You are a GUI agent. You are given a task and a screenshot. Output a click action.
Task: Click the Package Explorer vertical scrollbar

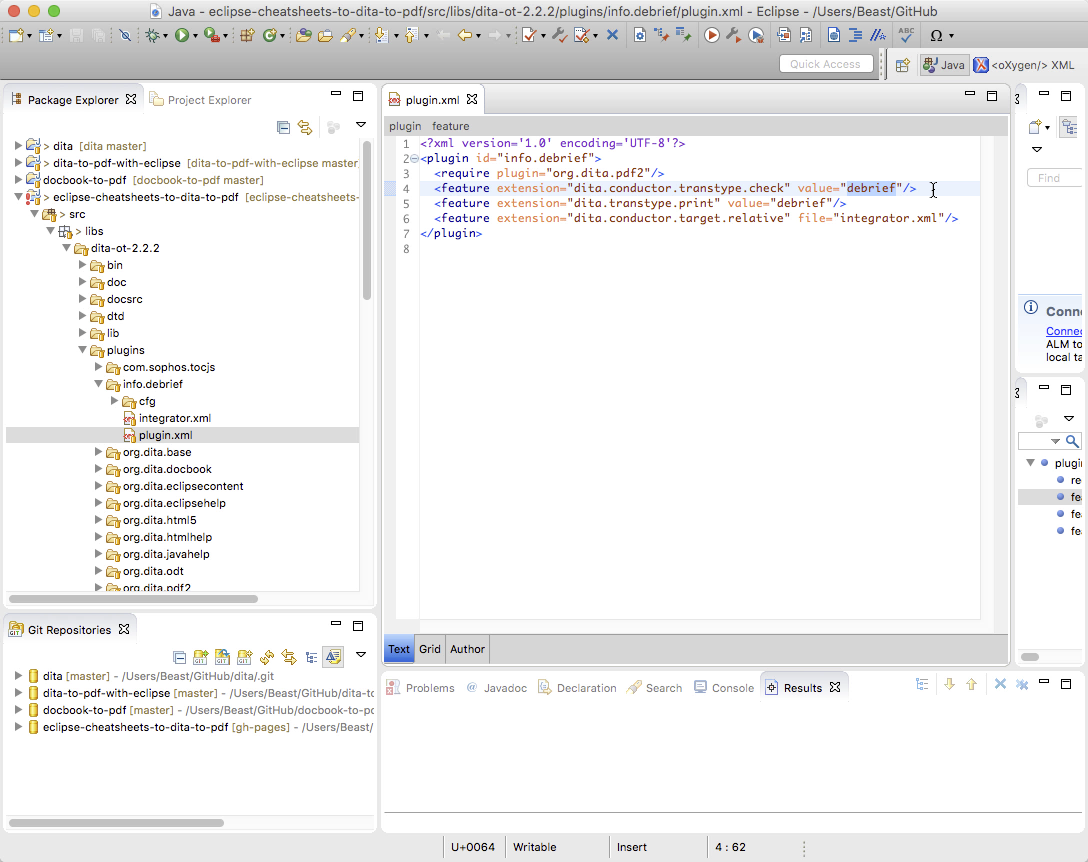coord(366,221)
